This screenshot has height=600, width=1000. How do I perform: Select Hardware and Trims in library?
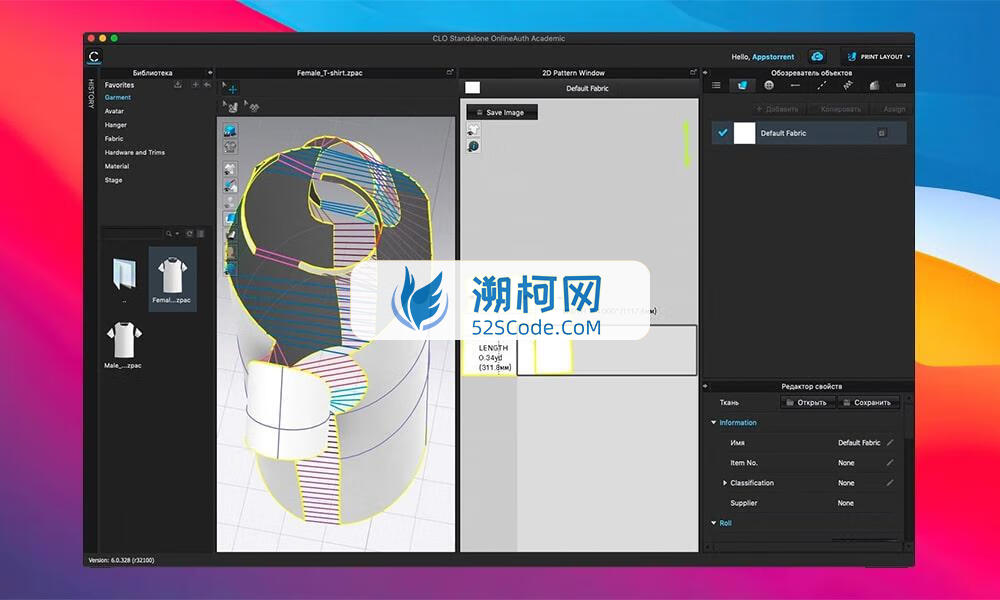click(x=135, y=152)
